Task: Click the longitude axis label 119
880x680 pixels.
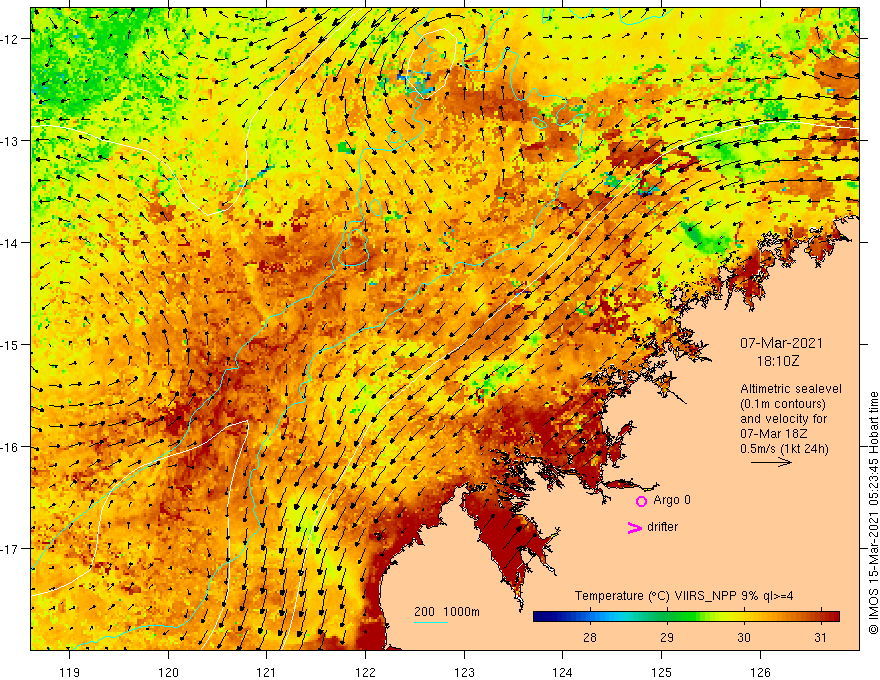Action: point(70,672)
